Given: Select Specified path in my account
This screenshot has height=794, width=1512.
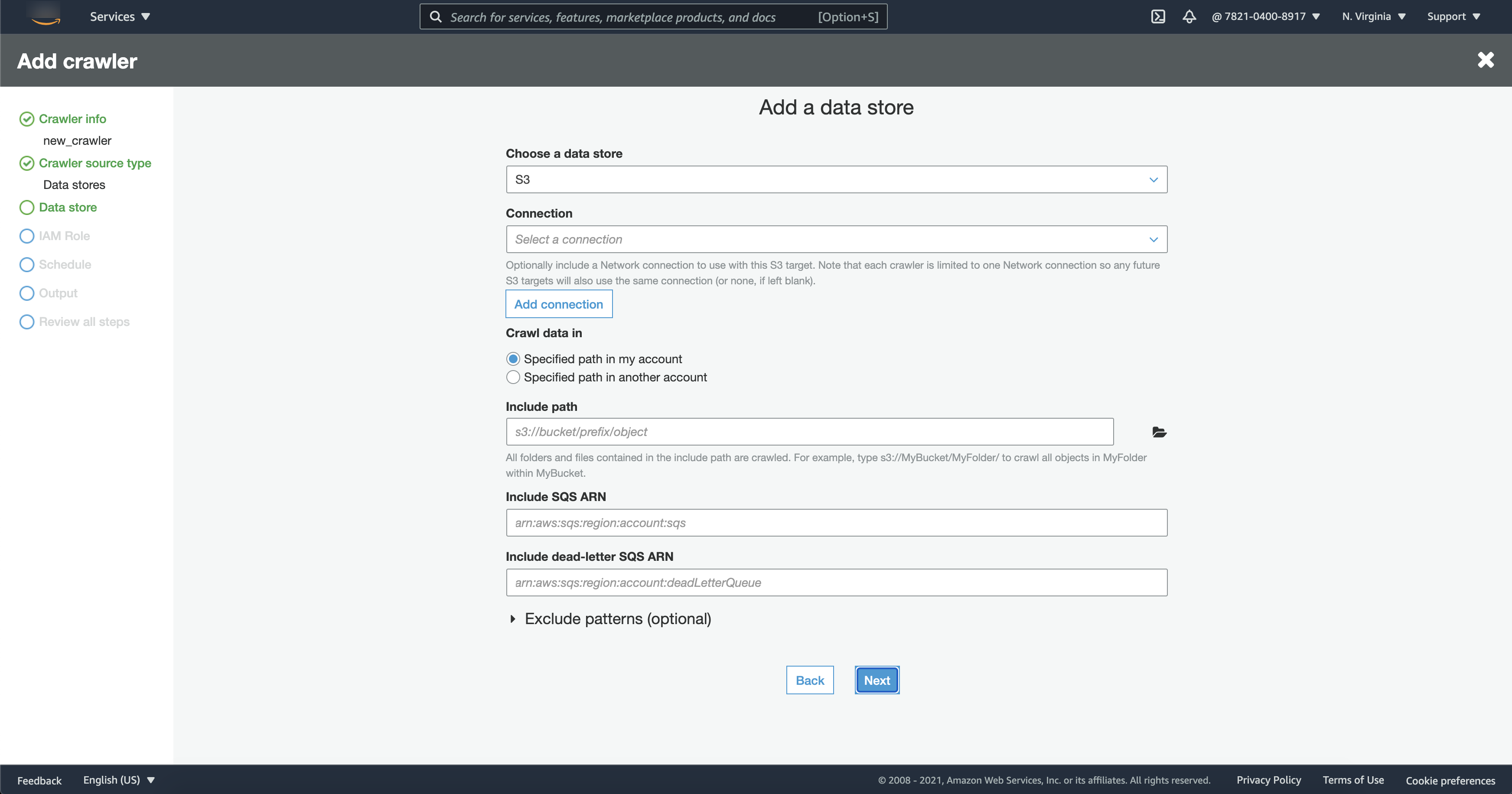Looking at the screenshot, I should (513, 358).
